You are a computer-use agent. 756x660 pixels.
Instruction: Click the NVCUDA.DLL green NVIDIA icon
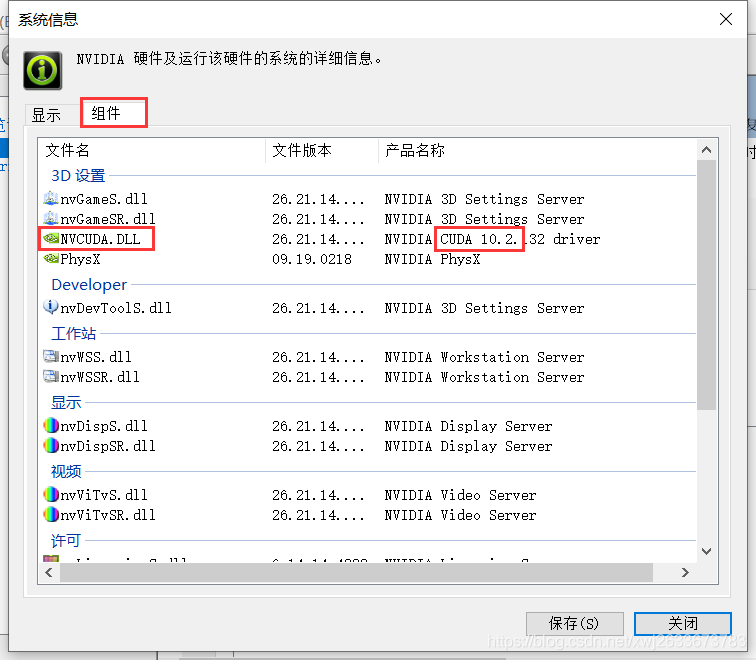click(x=51, y=238)
